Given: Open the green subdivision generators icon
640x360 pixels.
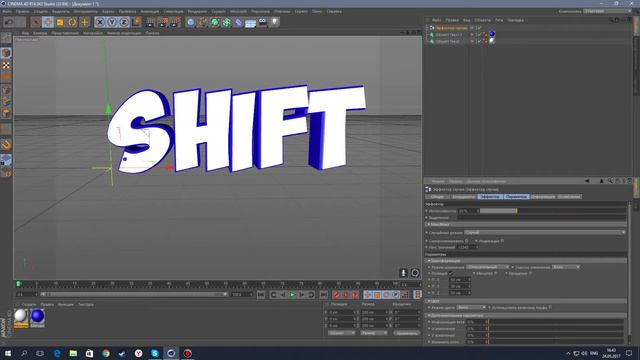Looking at the screenshot, I should (x=215, y=22).
